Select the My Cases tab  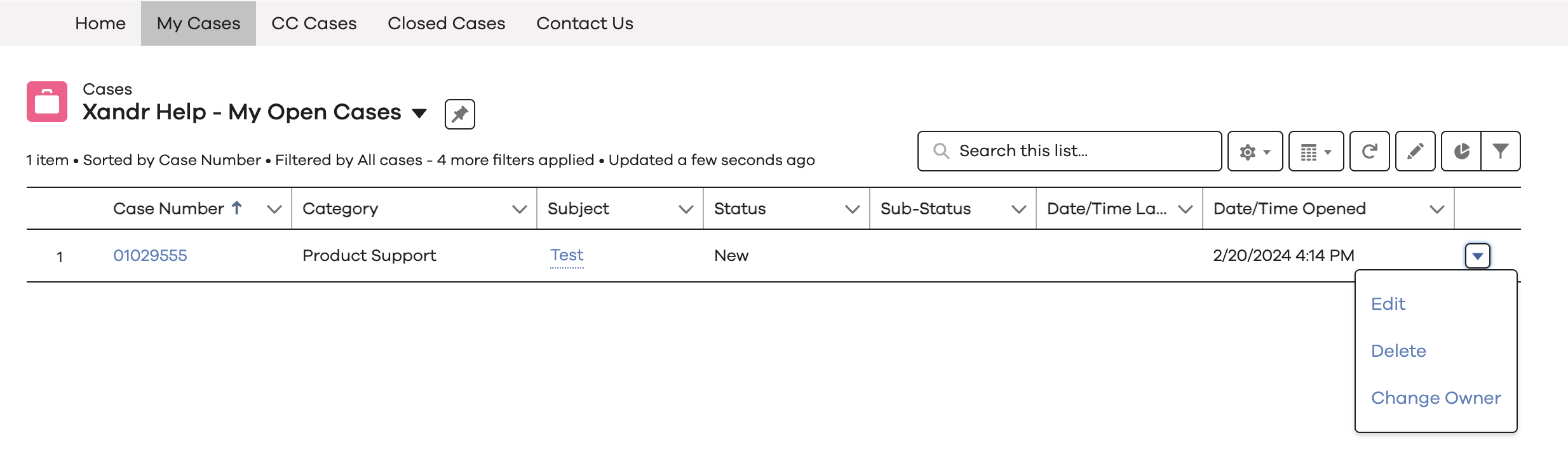pyautogui.click(x=198, y=23)
